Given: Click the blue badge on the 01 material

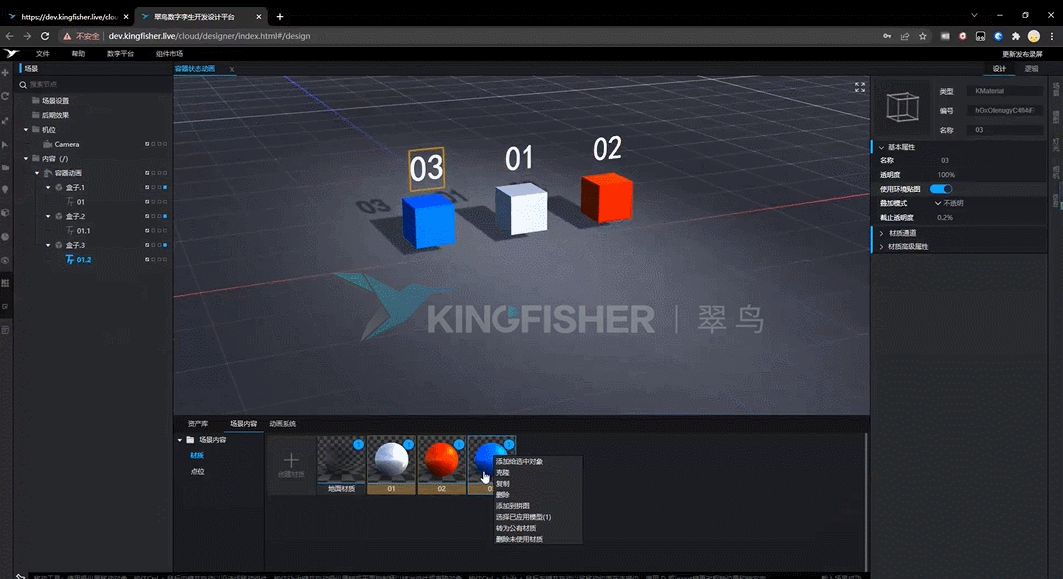Looking at the screenshot, I should pyautogui.click(x=408, y=445).
